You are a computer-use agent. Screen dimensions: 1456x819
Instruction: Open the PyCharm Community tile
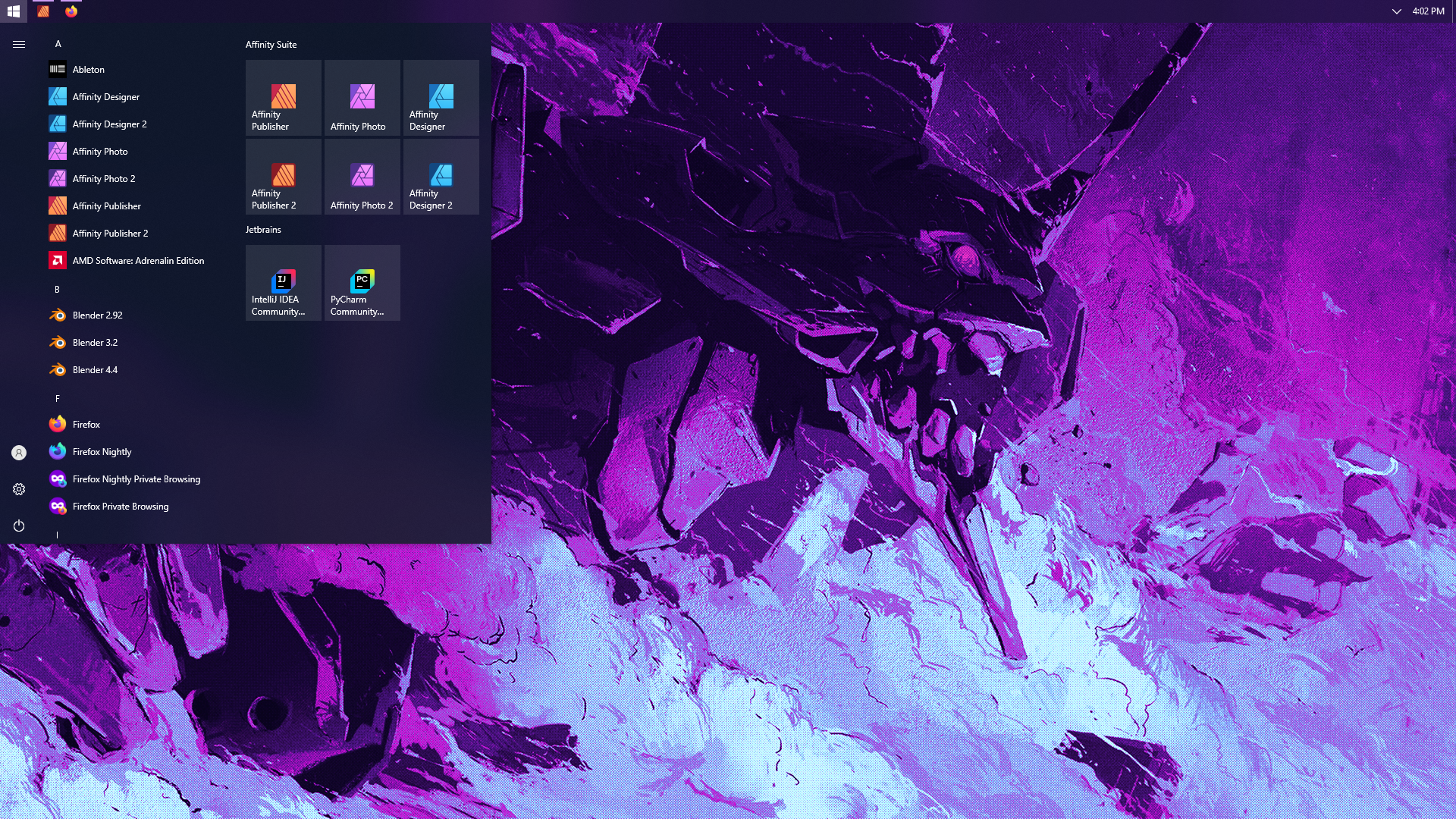pyautogui.click(x=362, y=283)
